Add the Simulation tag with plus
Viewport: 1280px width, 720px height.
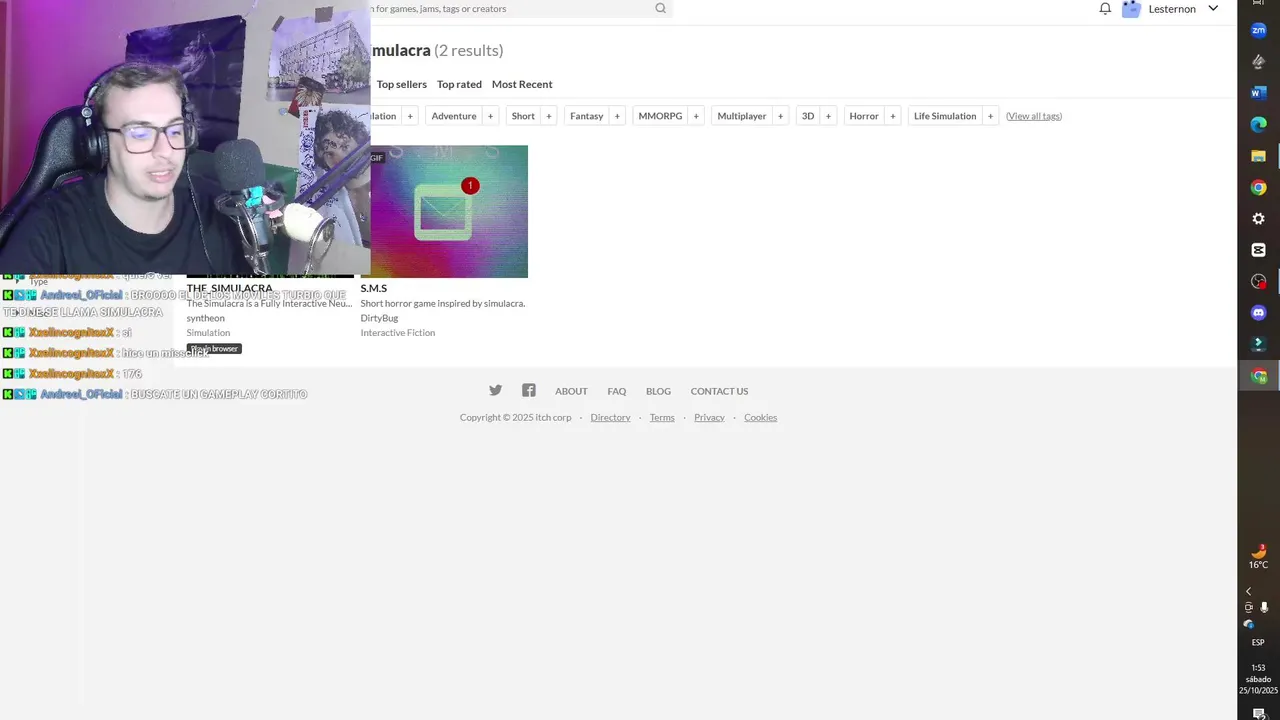(409, 116)
